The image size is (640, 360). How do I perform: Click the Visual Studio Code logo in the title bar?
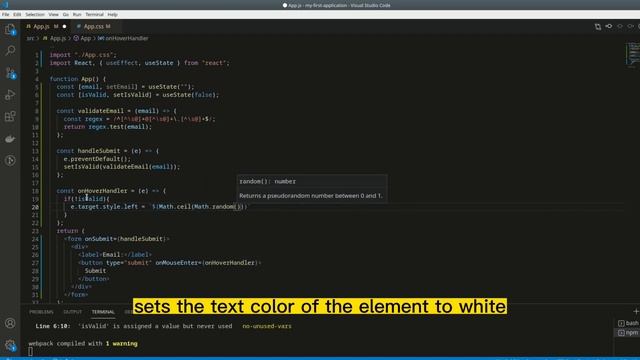[x=5, y=4]
